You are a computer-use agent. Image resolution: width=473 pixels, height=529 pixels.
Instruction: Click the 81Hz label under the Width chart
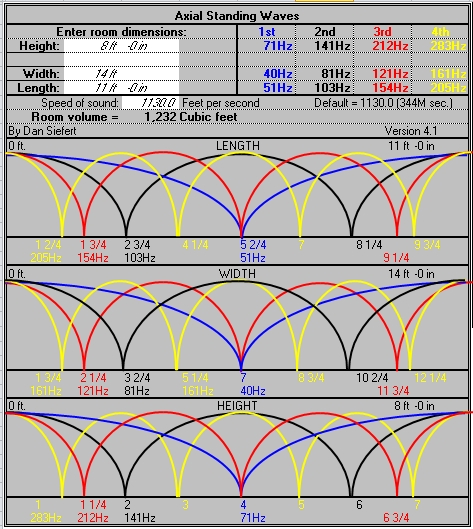click(137, 391)
